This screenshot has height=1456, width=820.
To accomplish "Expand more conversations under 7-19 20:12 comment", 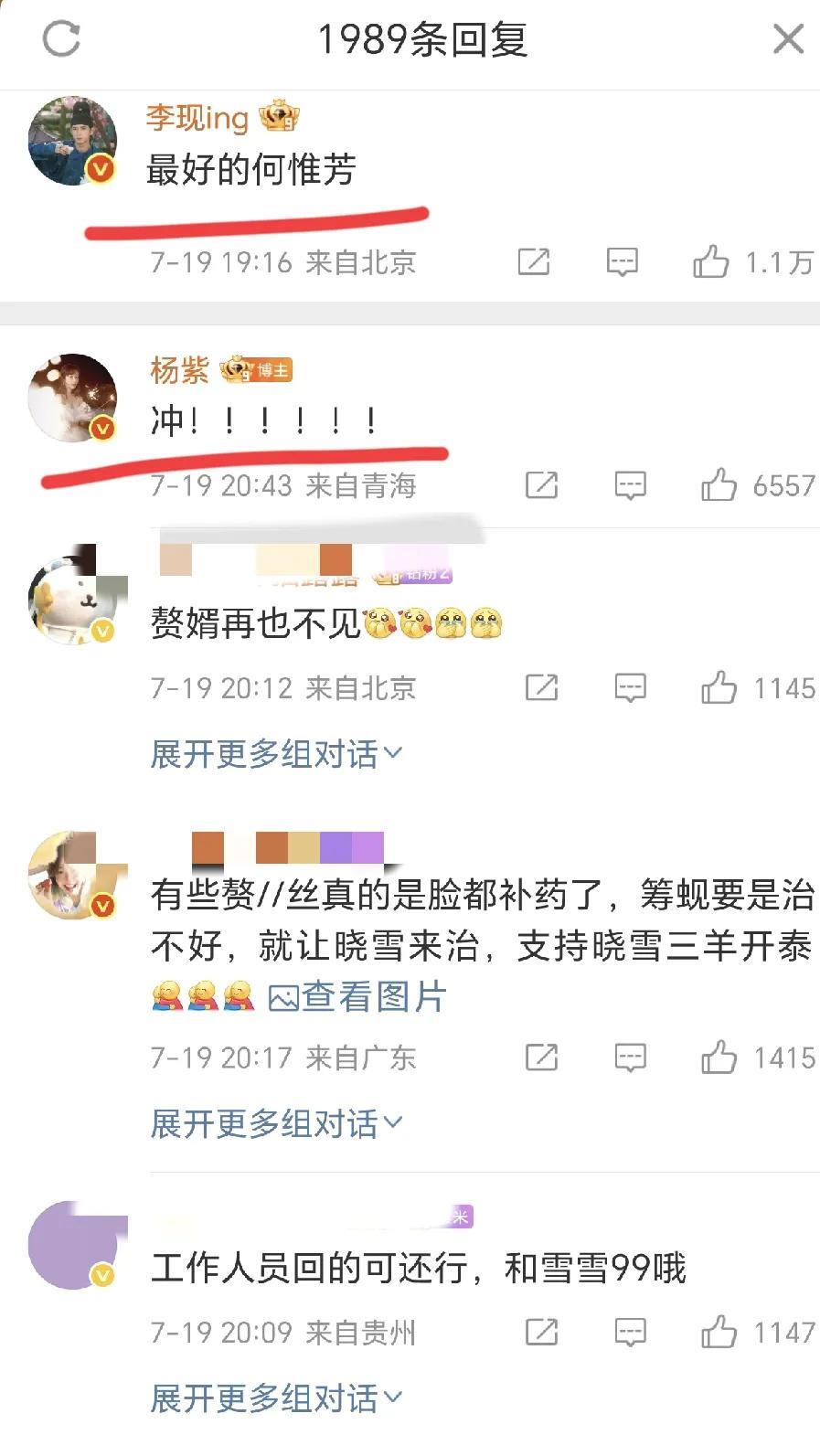I will pos(276,754).
